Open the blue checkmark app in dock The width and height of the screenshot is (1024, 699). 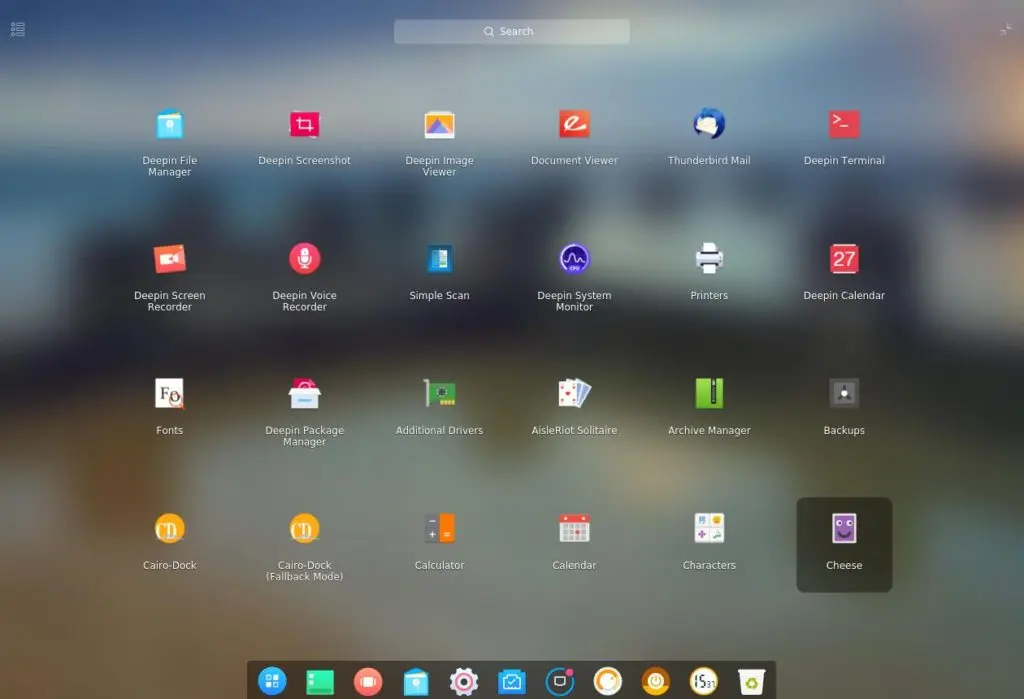[512, 682]
